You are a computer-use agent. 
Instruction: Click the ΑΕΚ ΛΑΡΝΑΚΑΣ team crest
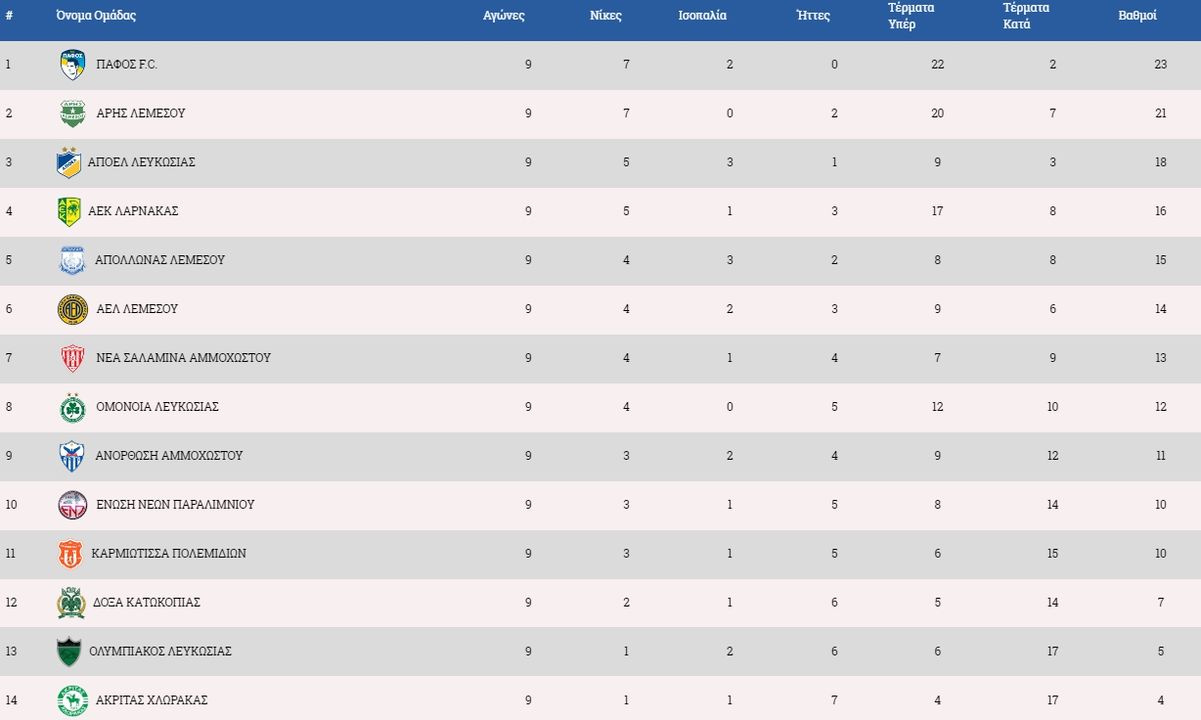69,212
